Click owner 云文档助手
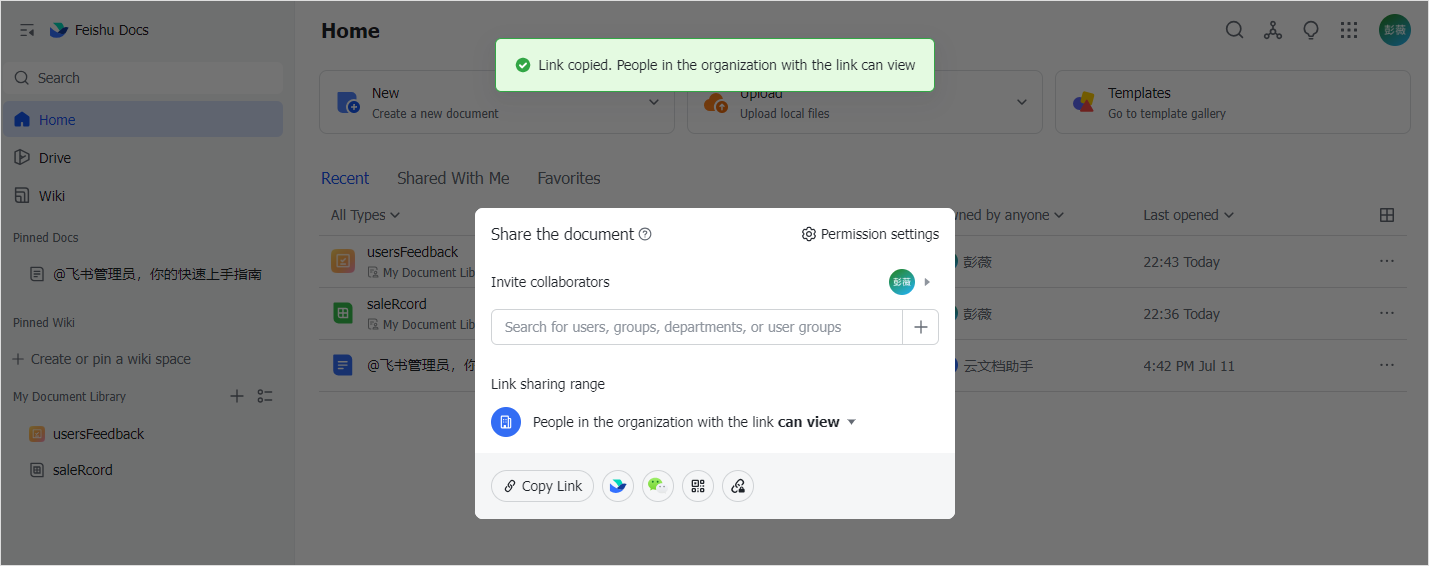 pos(996,366)
